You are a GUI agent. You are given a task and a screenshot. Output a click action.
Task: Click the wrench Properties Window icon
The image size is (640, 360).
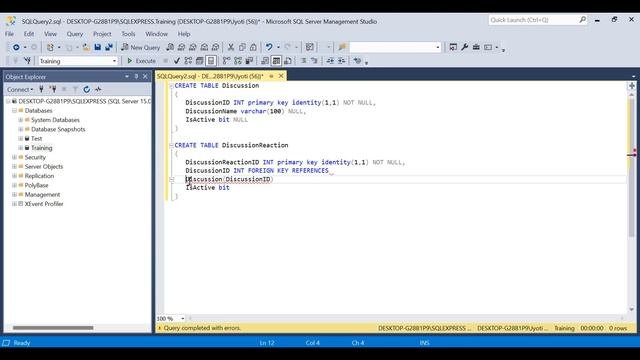[464, 47]
